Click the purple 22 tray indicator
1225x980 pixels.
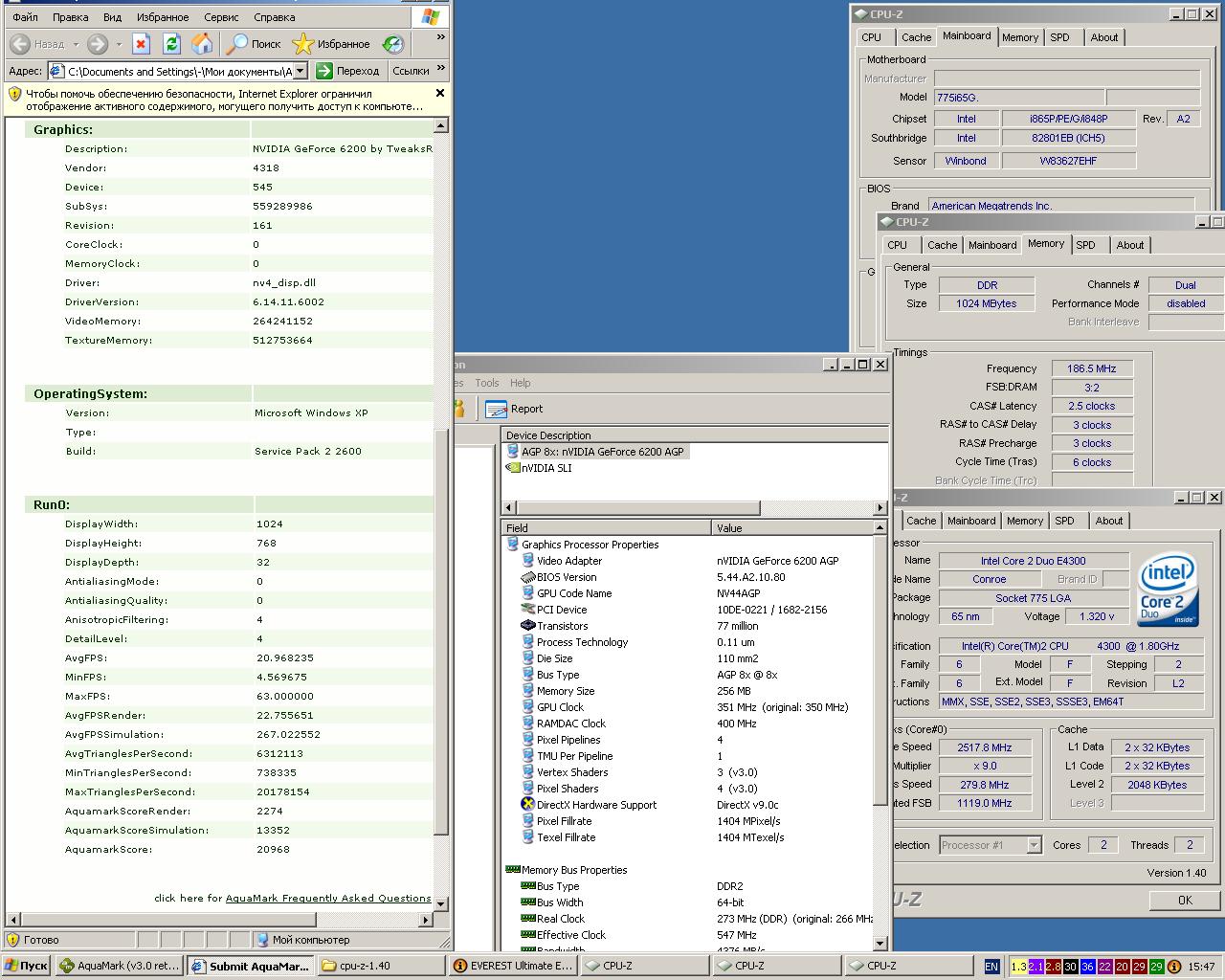[1104, 967]
